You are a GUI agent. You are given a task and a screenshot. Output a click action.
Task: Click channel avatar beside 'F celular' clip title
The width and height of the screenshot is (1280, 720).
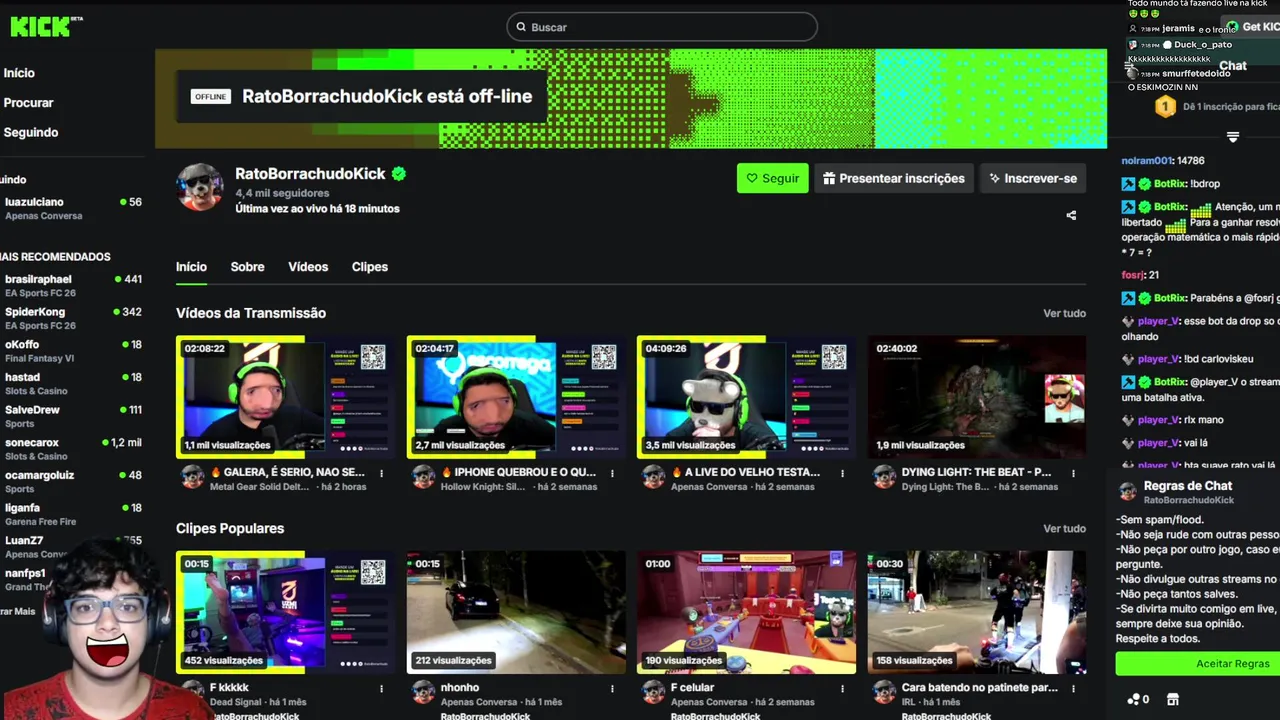click(x=654, y=693)
